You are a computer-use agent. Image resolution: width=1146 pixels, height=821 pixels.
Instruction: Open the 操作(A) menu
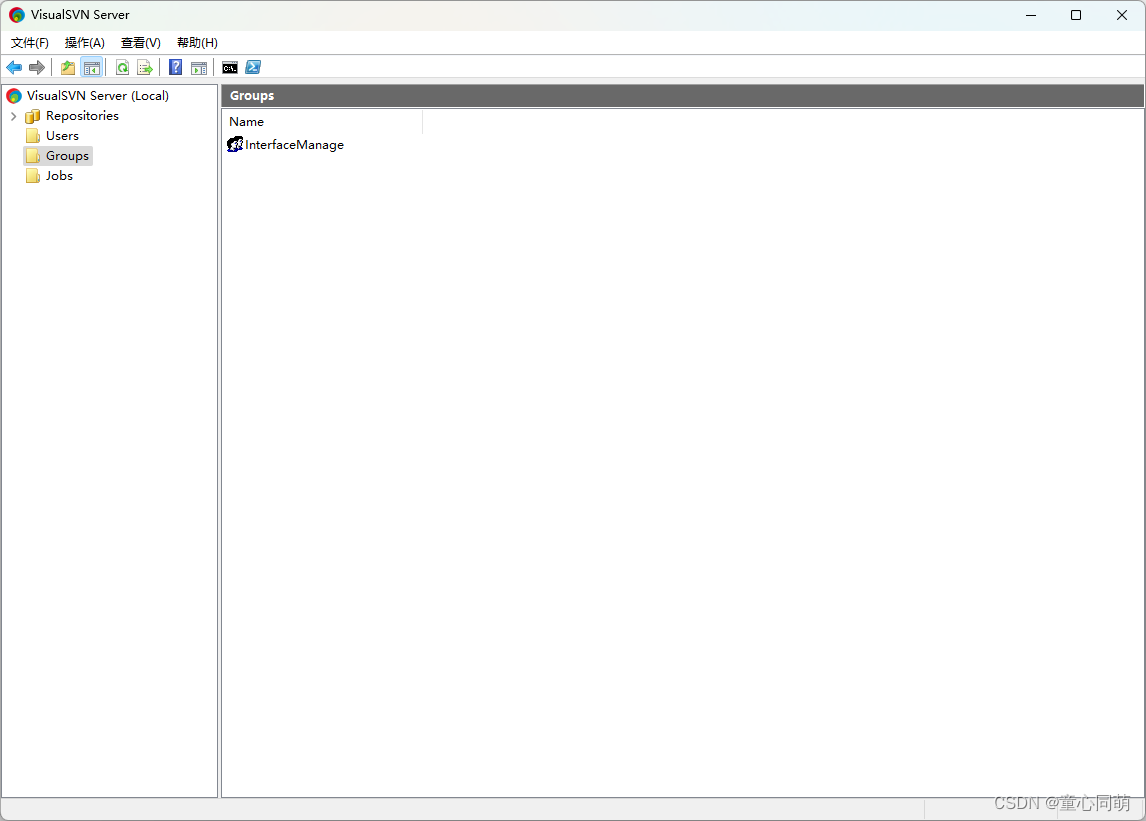[85, 43]
